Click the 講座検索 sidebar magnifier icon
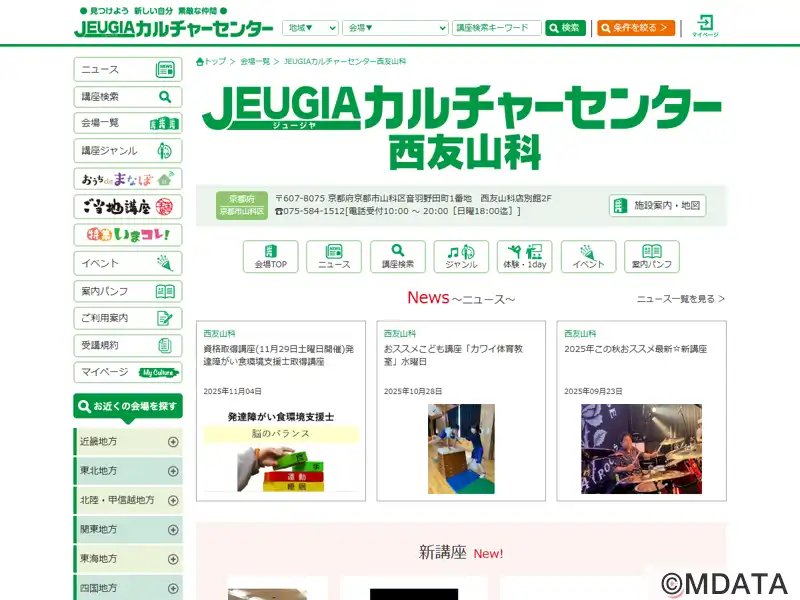The height and width of the screenshot is (600, 800). pos(165,96)
